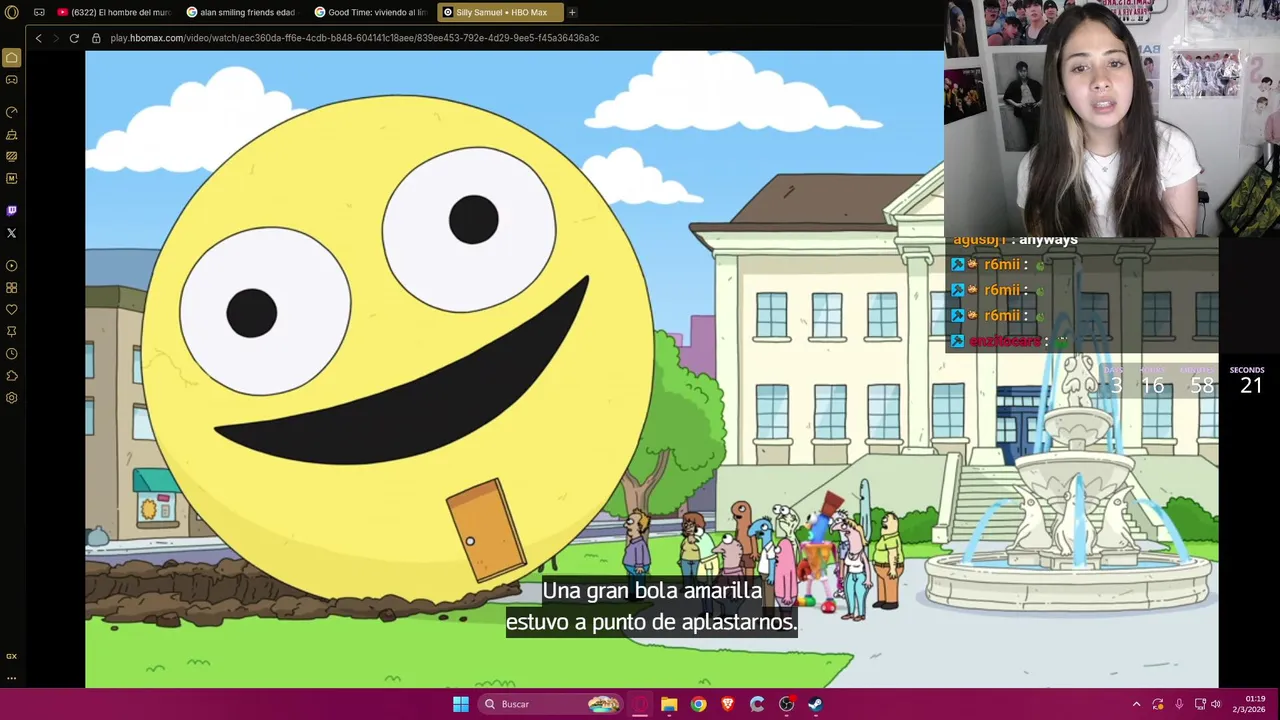
Task: Go forward with the forward arrow
Action: pyautogui.click(x=56, y=38)
